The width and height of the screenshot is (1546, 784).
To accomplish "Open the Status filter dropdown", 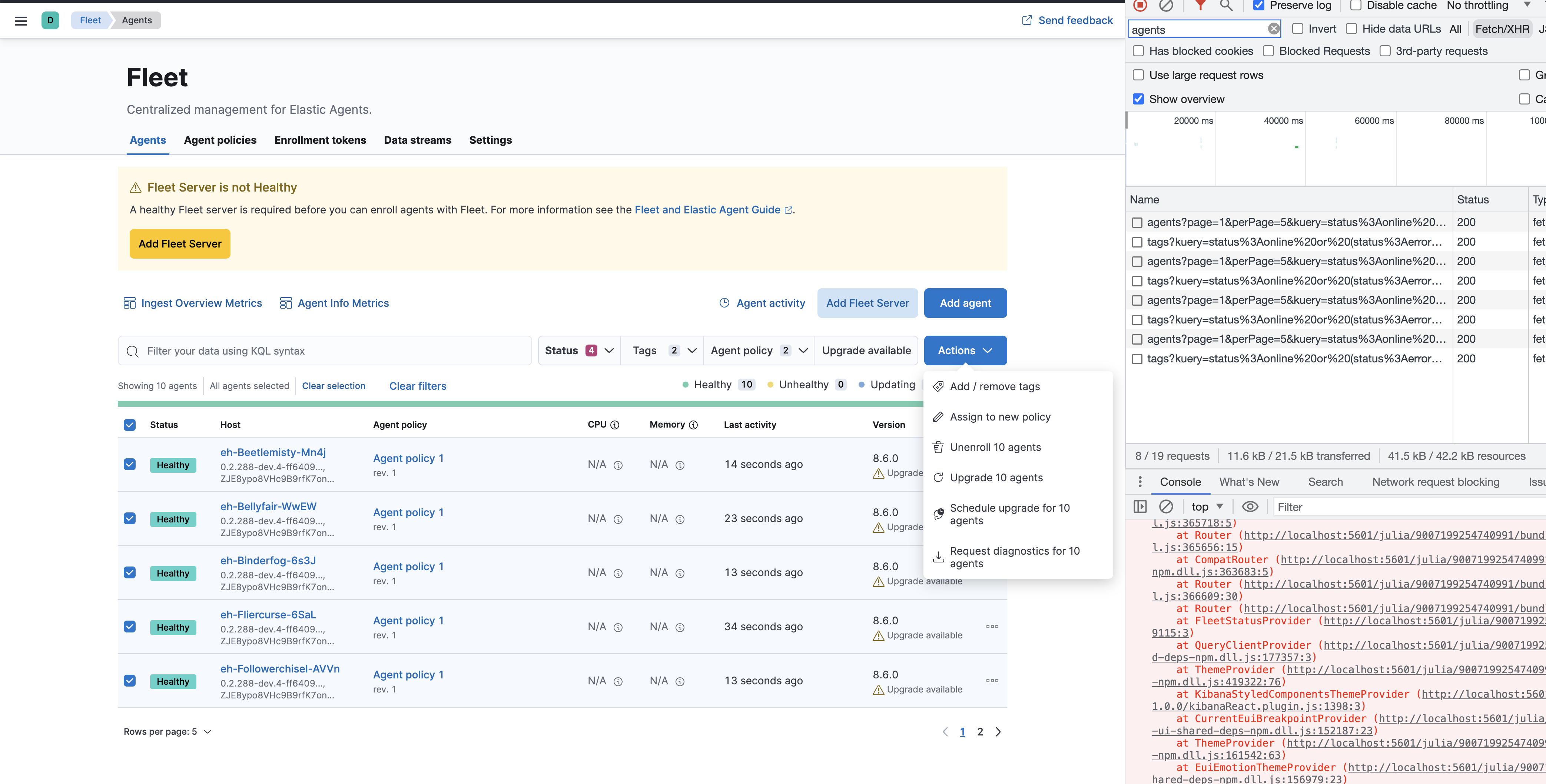I will tap(579, 350).
